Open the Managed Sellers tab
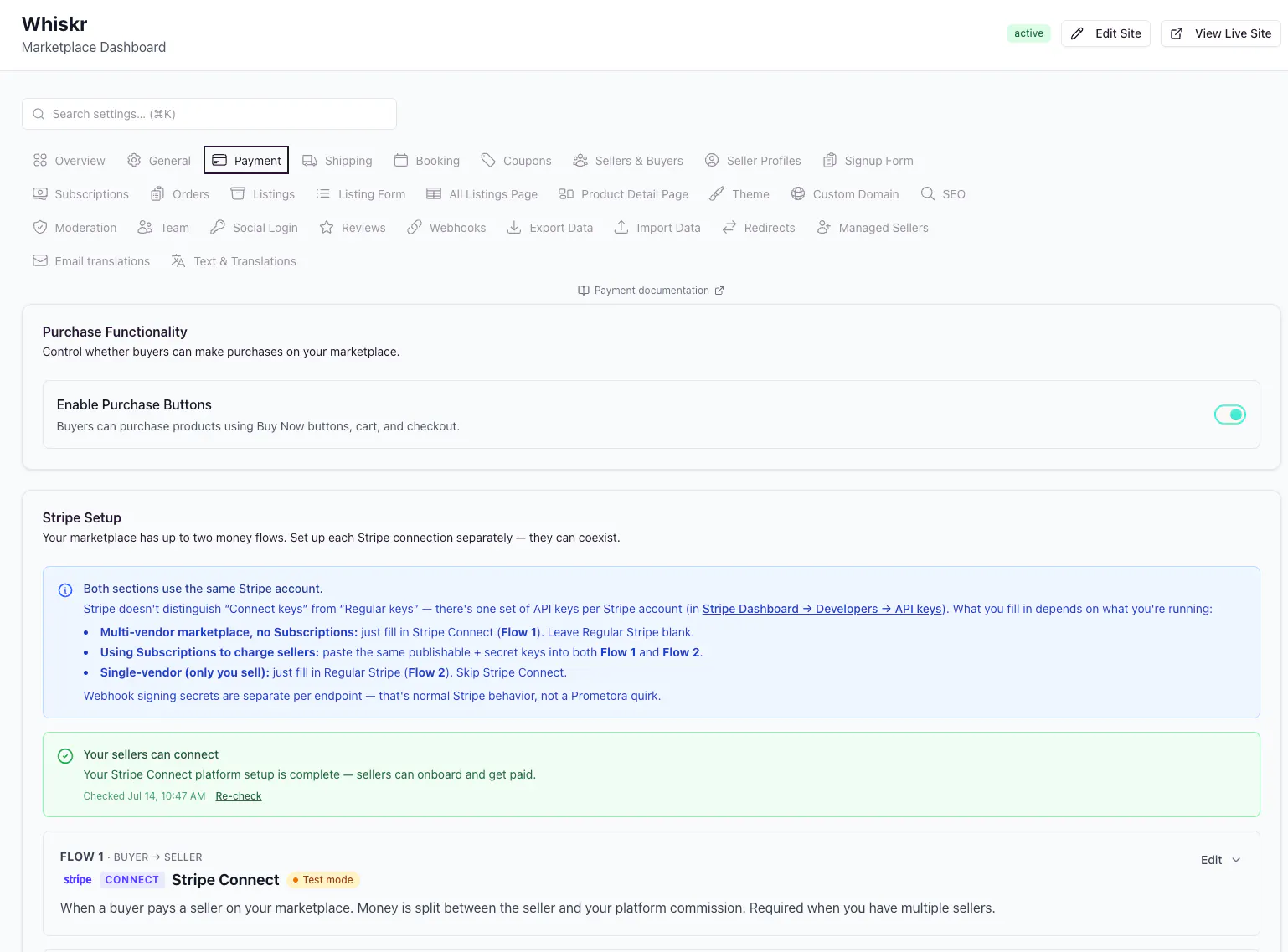The image size is (1288, 952). pyautogui.click(x=873, y=227)
